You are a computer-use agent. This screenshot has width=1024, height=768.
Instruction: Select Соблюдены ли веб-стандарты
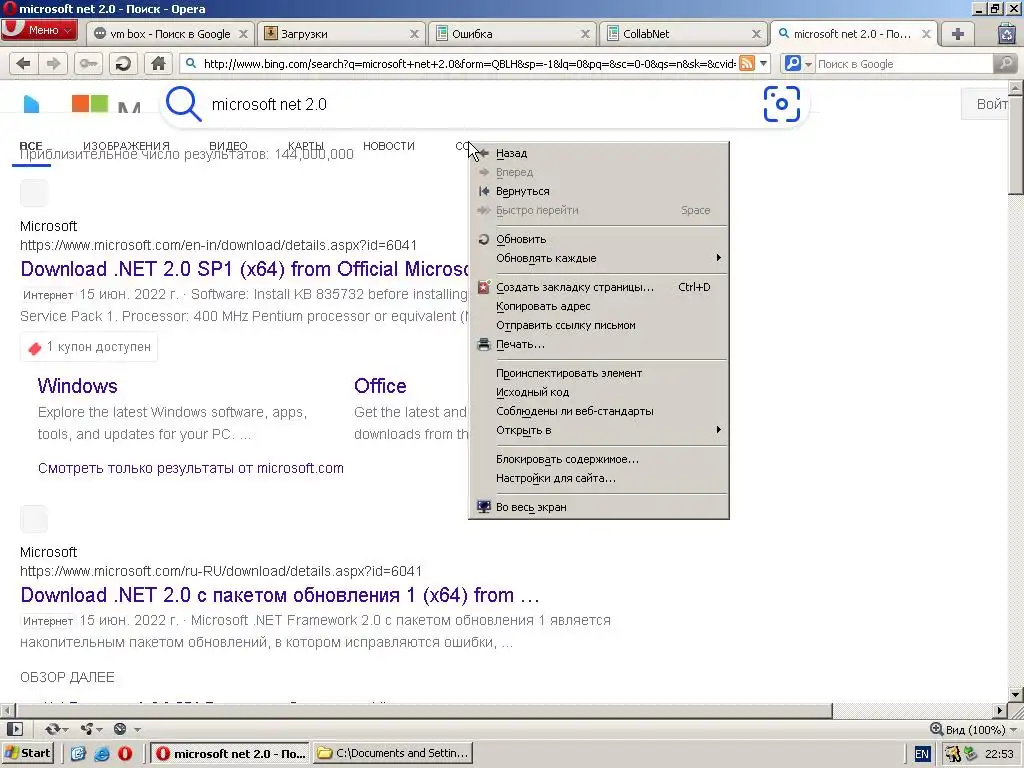pos(598,411)
